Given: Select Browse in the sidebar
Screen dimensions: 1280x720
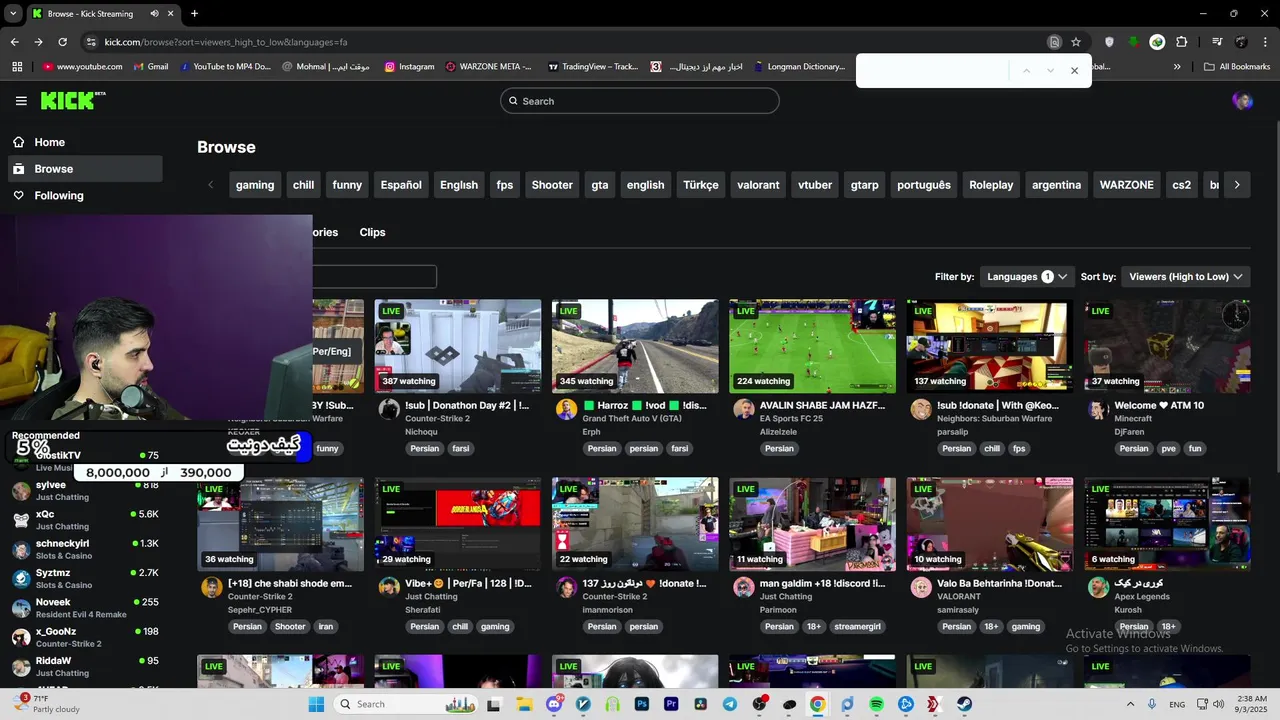Looking at the screenshot, I should (85, 169).
